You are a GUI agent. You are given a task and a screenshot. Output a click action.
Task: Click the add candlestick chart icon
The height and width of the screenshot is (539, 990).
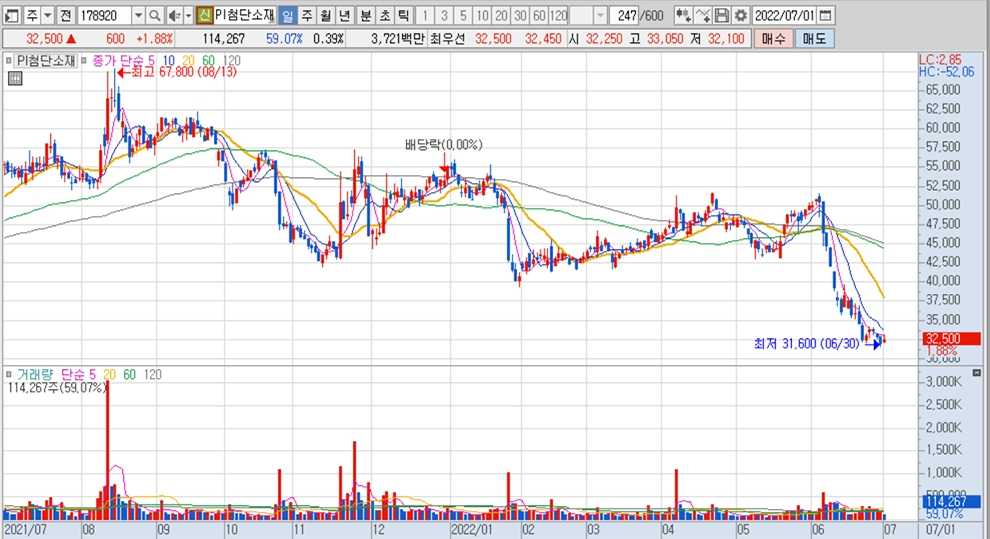click(x=683, y=15)
